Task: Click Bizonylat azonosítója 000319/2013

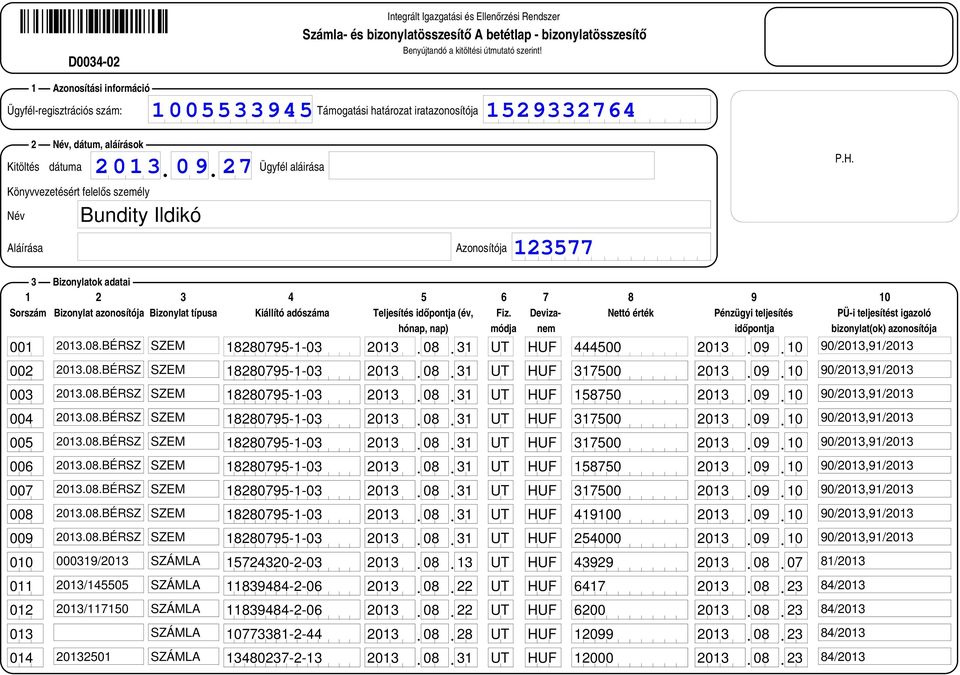Action: click(99, 561)
